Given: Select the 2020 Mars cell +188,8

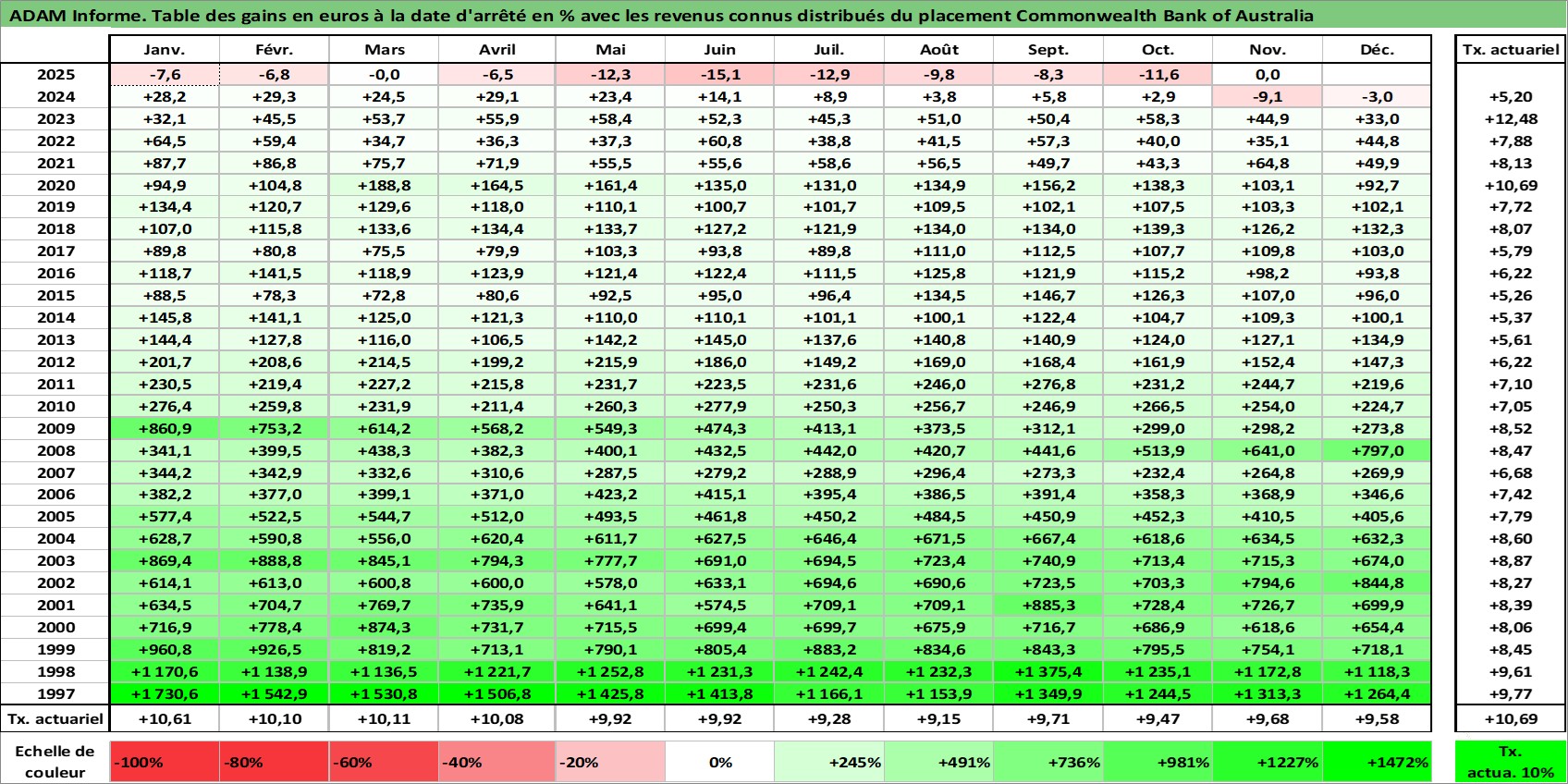Looking at the screenshot, I should coord(385,185).
